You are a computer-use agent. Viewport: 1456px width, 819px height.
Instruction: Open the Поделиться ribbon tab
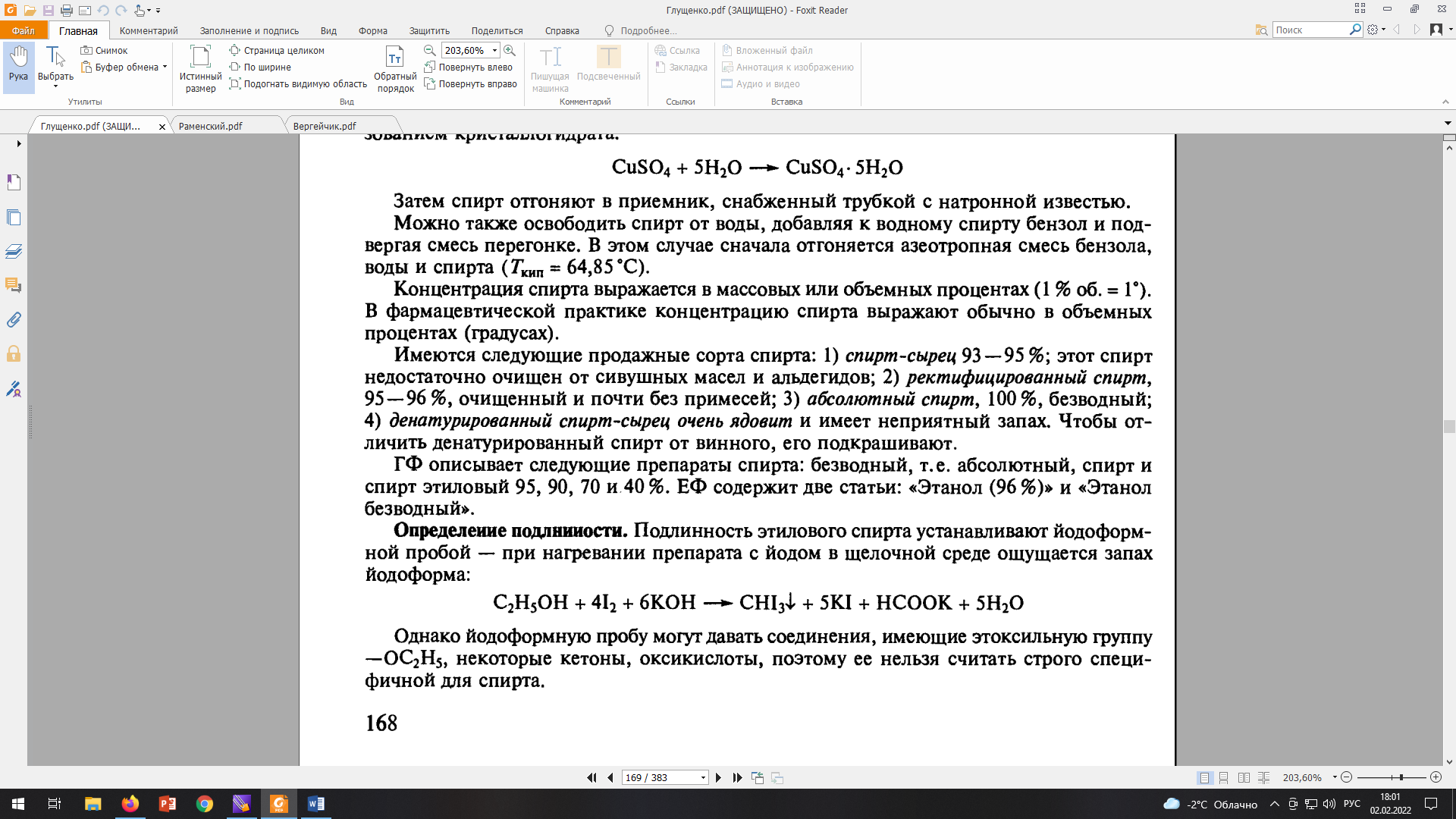coord(497,30)
